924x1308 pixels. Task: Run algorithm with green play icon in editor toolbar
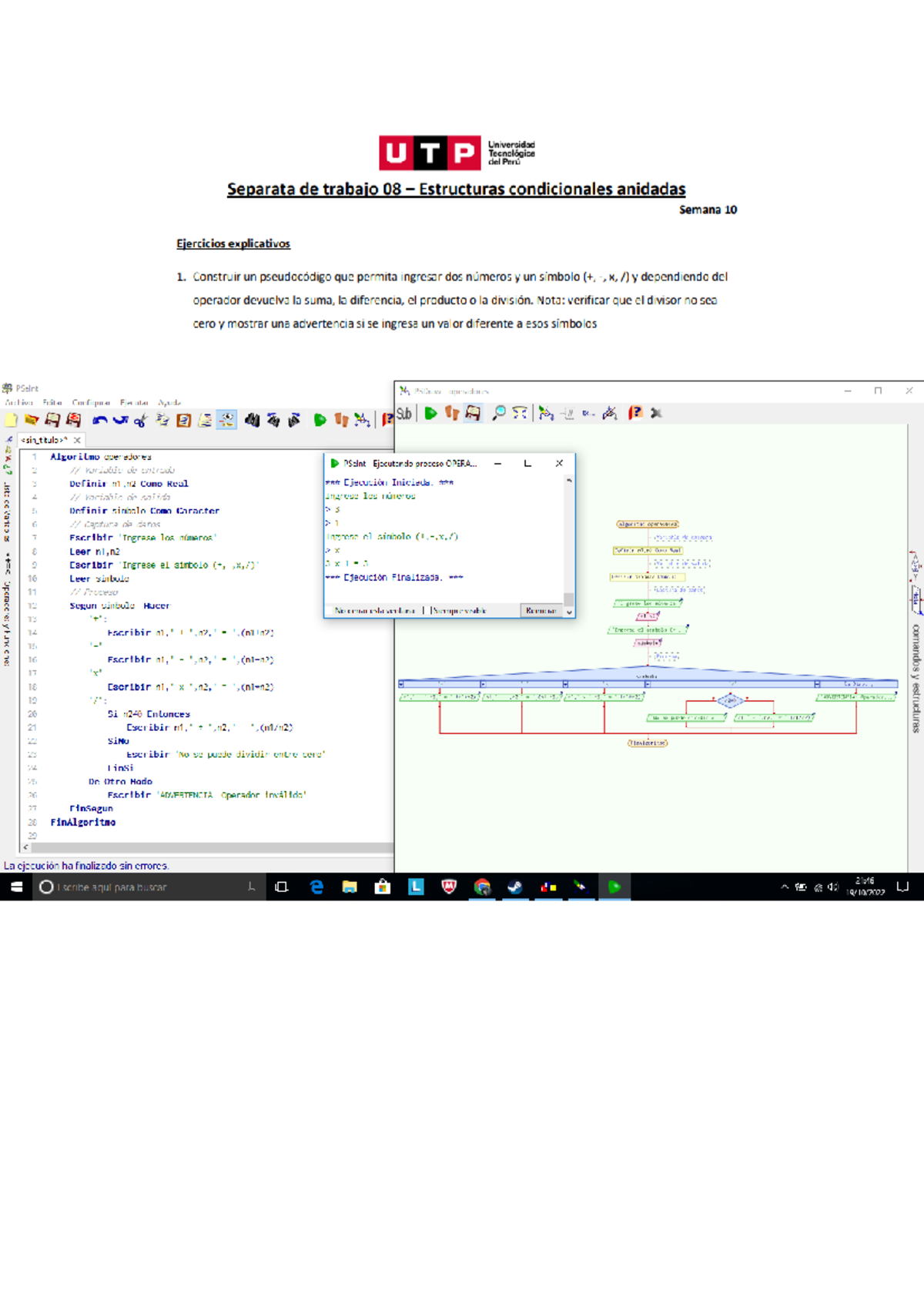[x=320, y=420]
